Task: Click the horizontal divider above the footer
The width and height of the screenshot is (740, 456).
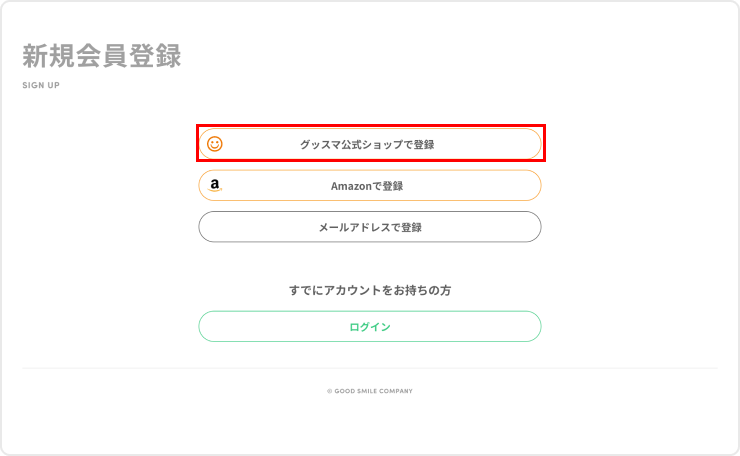Action: tap(369, 368)
